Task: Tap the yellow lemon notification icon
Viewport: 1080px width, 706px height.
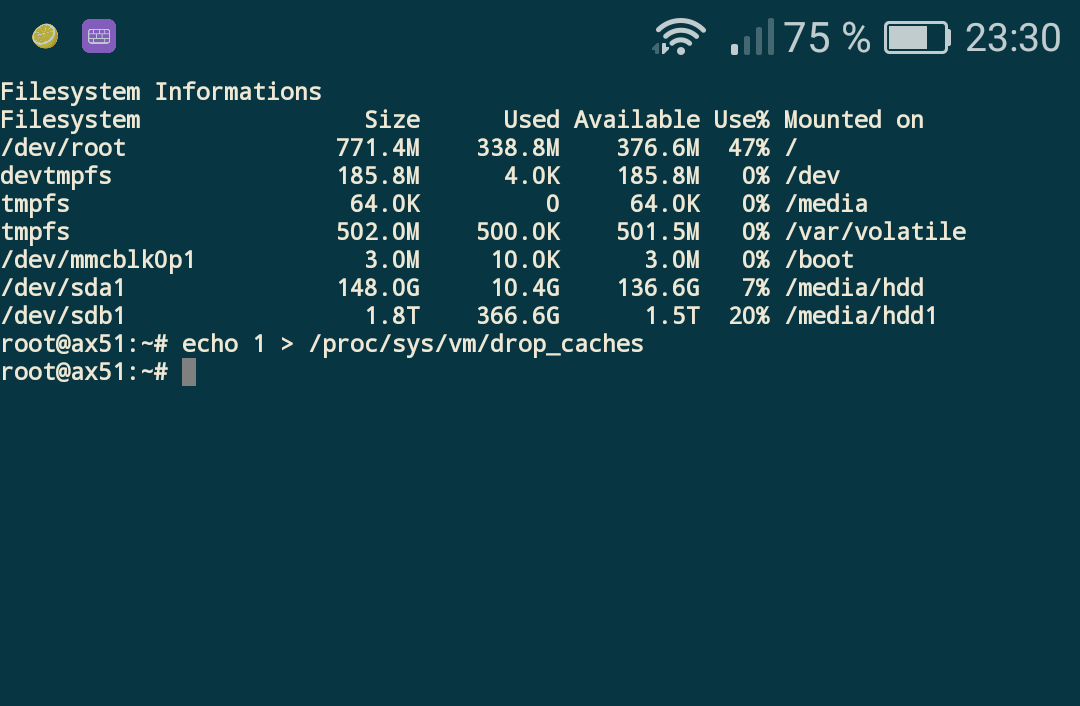Action: pyautogui.click(x=45, y=37)
